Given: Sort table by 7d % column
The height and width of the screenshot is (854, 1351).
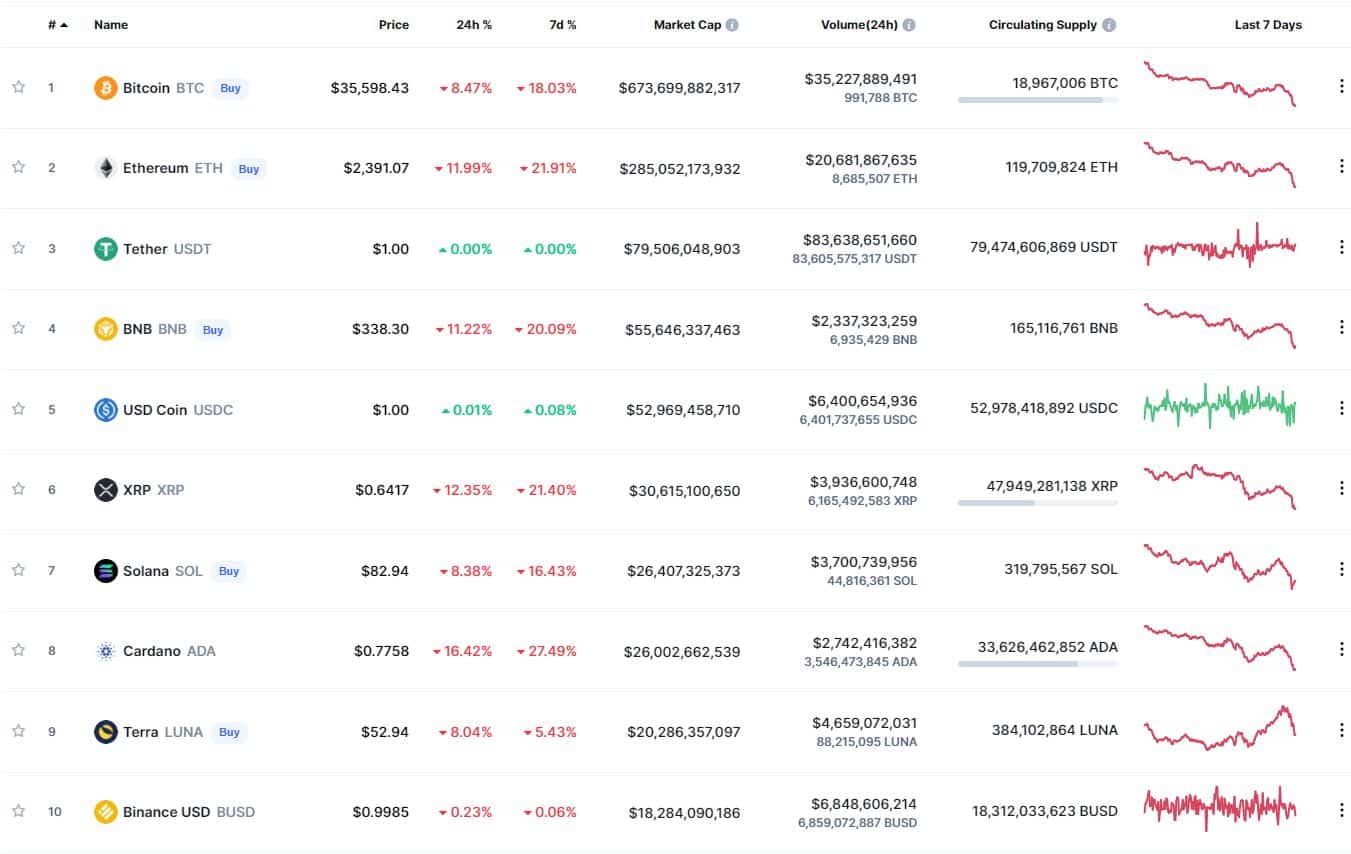Looking at the screenshot, I should pos(563,25).
